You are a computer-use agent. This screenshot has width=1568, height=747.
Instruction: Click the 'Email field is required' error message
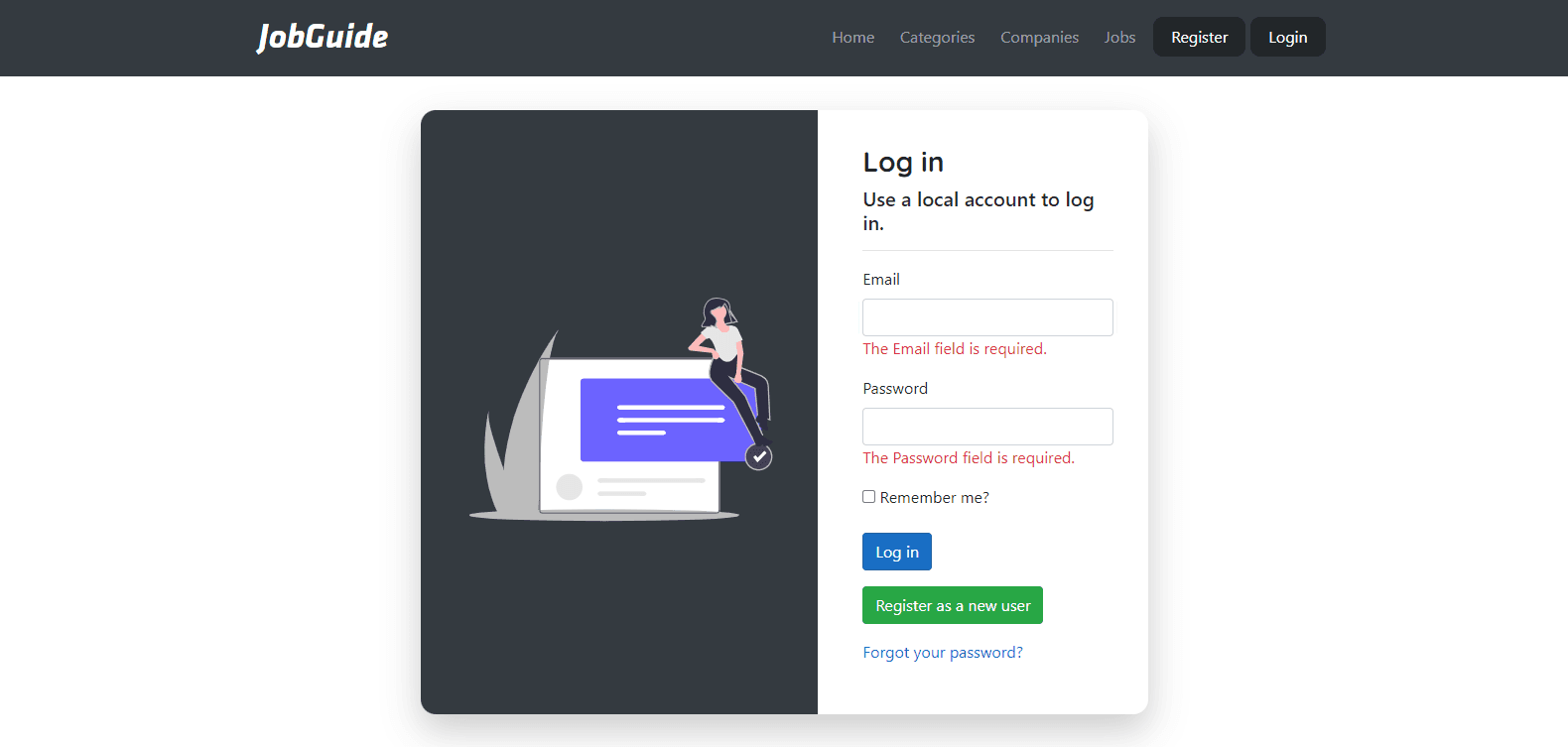[x=955, y=348]
